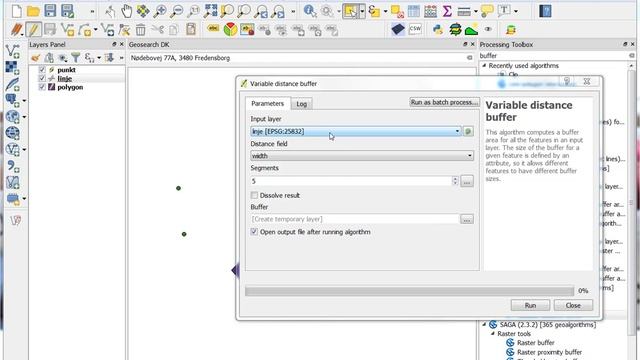Click the Buffer output path field
This screenshot has height=360, width=640.
click(x=355, y=219)
